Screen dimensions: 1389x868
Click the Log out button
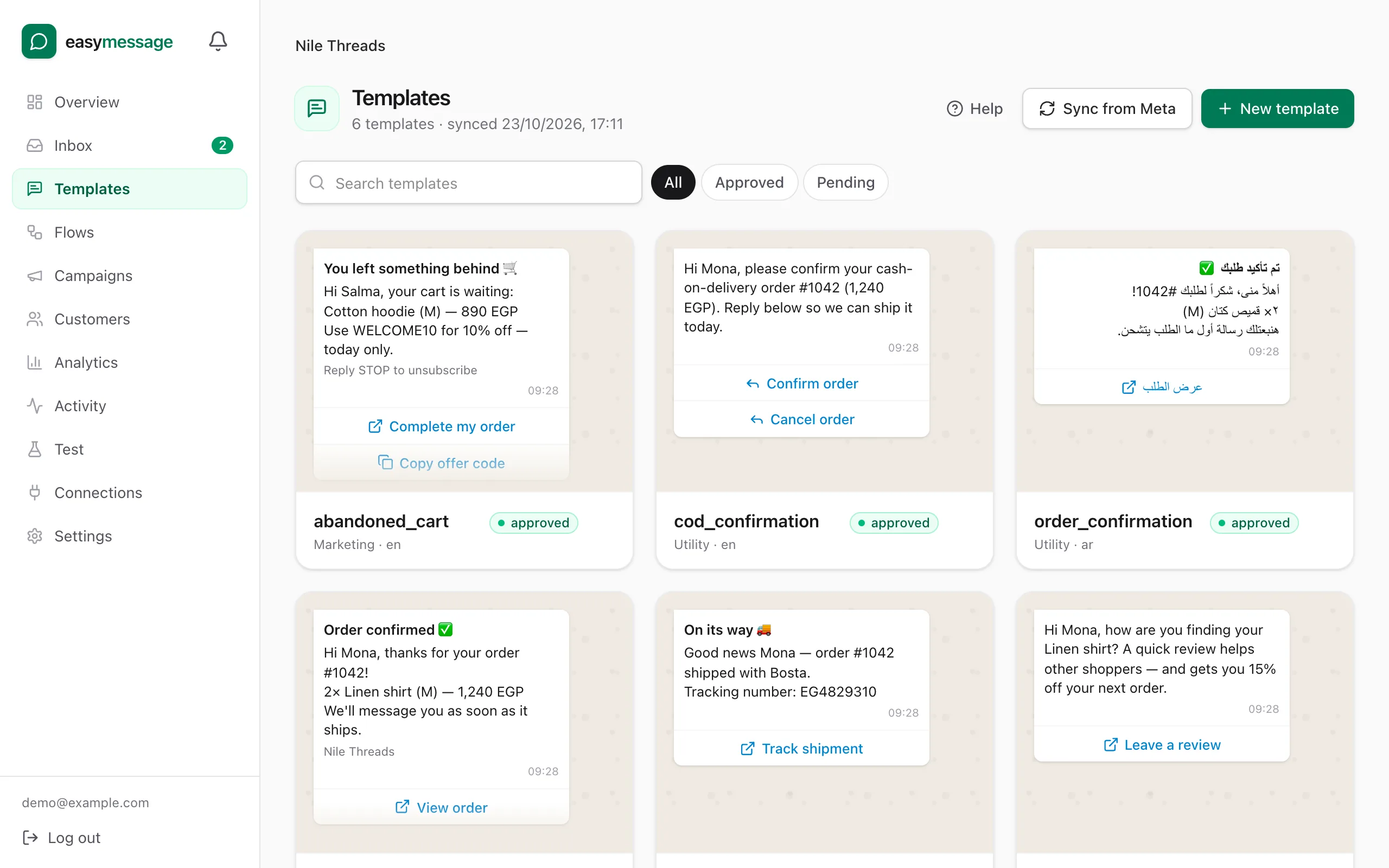point(61,838)
